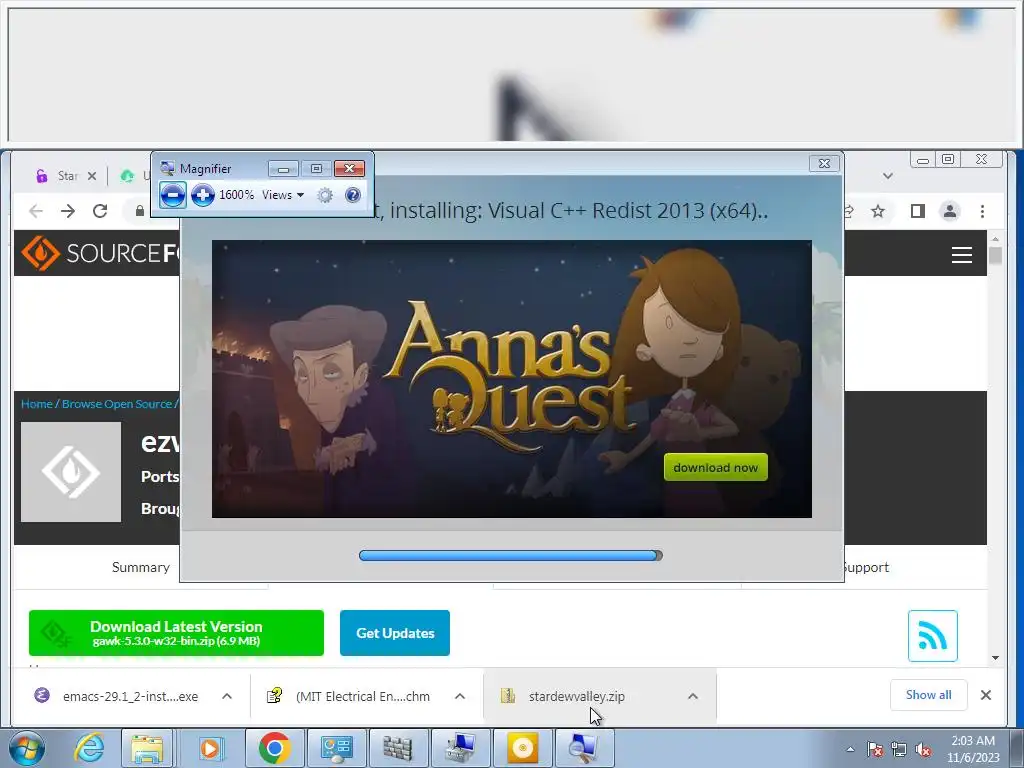Expand options for emacs download
The image size is (1024, 768).
tap(227, 696)
